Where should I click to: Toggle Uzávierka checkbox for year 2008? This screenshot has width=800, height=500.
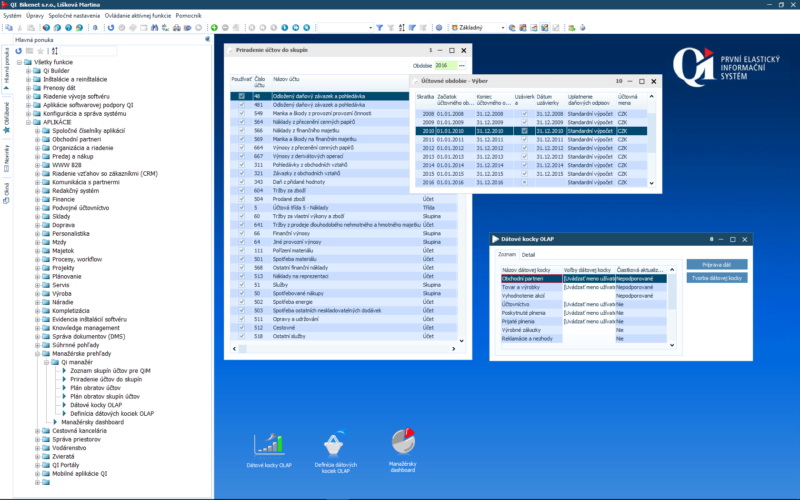524,114
